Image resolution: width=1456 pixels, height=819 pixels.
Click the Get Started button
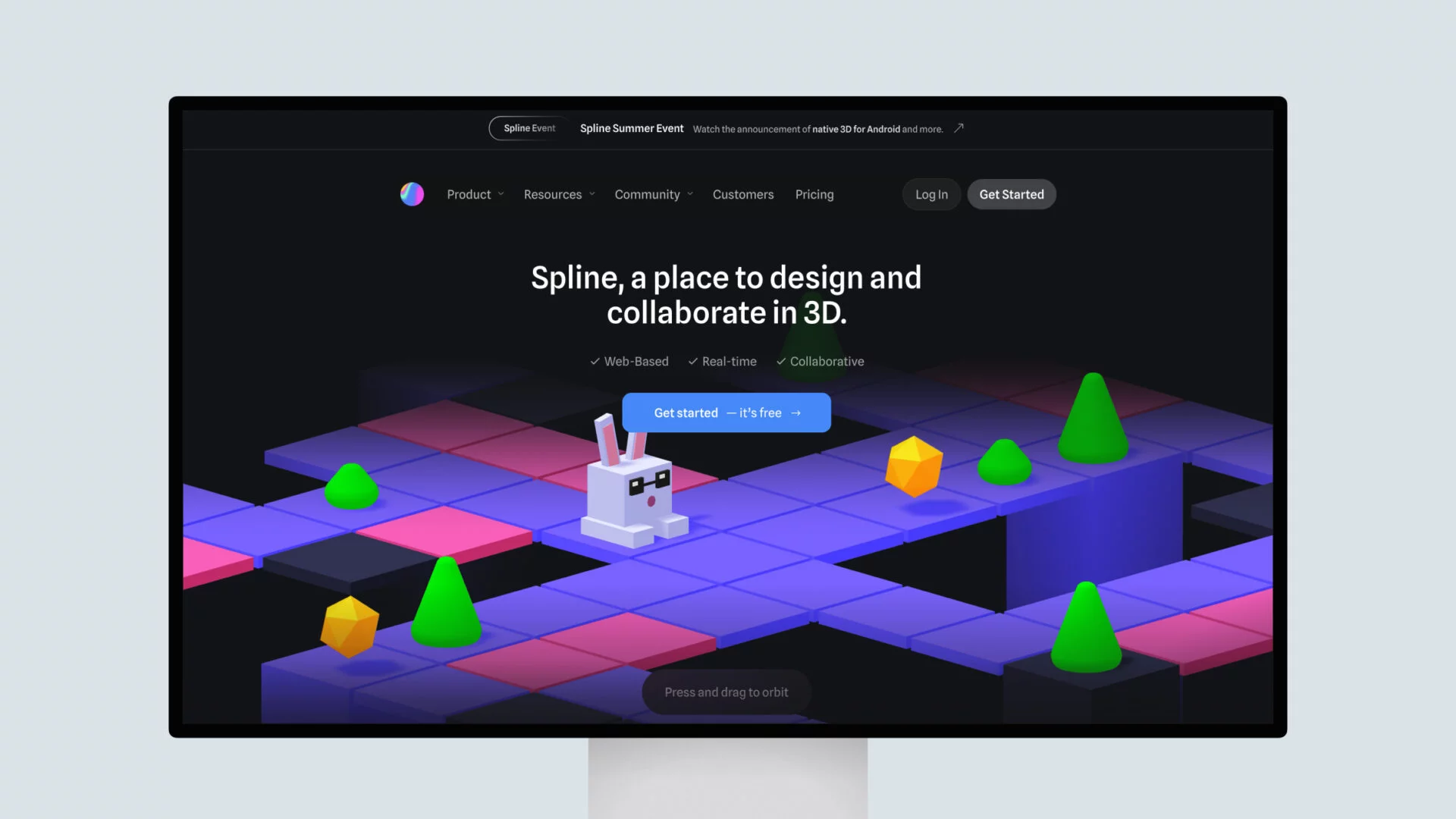[x=1011, y=194]
